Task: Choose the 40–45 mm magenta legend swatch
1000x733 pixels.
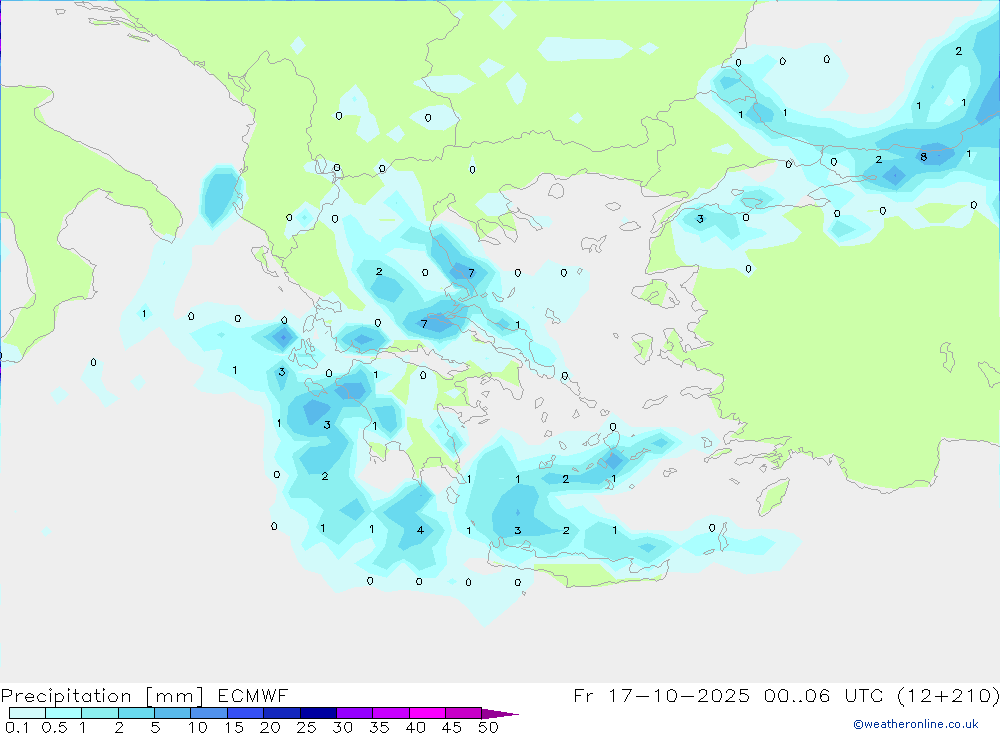Action: coord(427,713)
